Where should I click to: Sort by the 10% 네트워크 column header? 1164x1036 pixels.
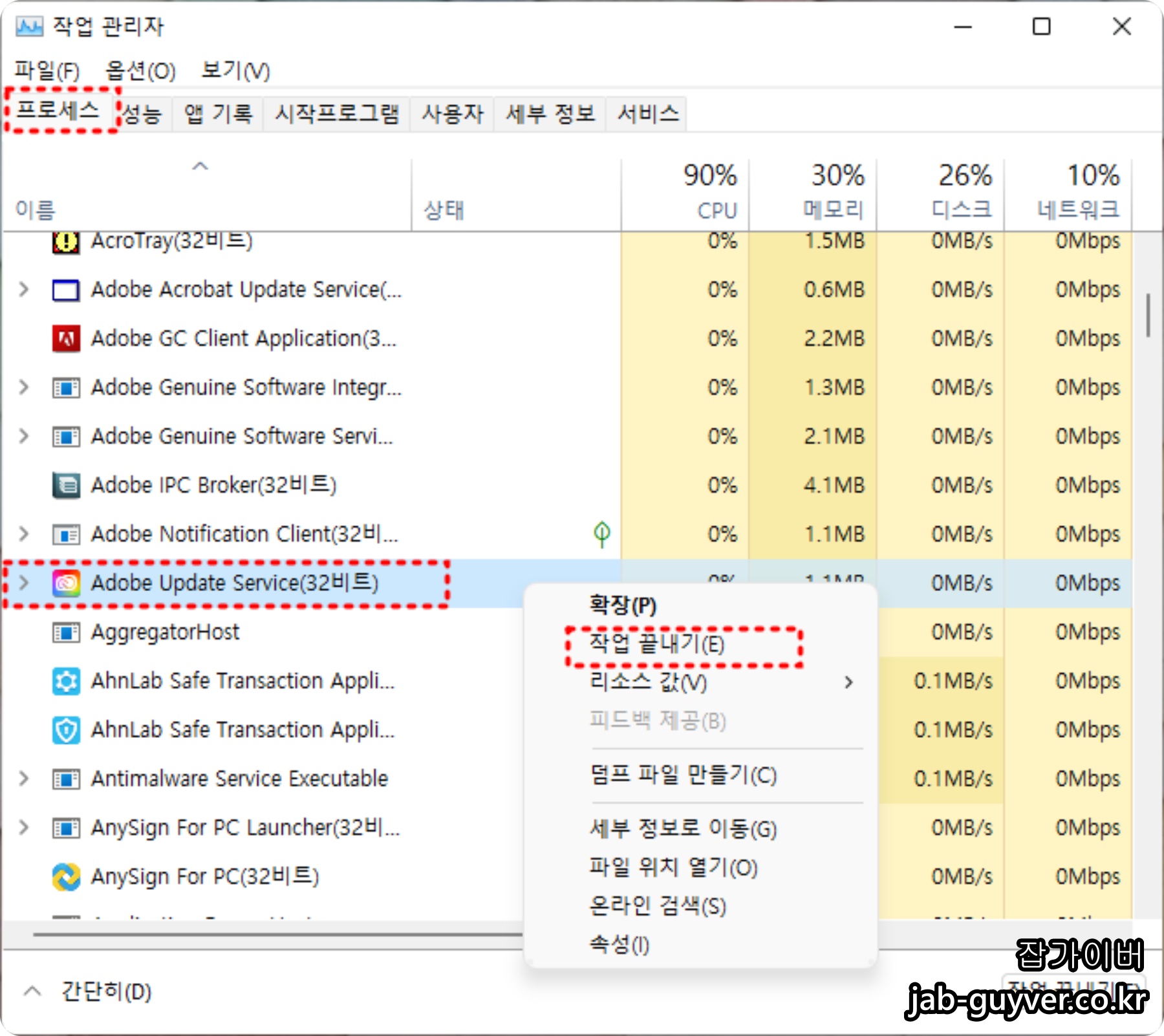pyautogui.click(x=1068, y=195)
